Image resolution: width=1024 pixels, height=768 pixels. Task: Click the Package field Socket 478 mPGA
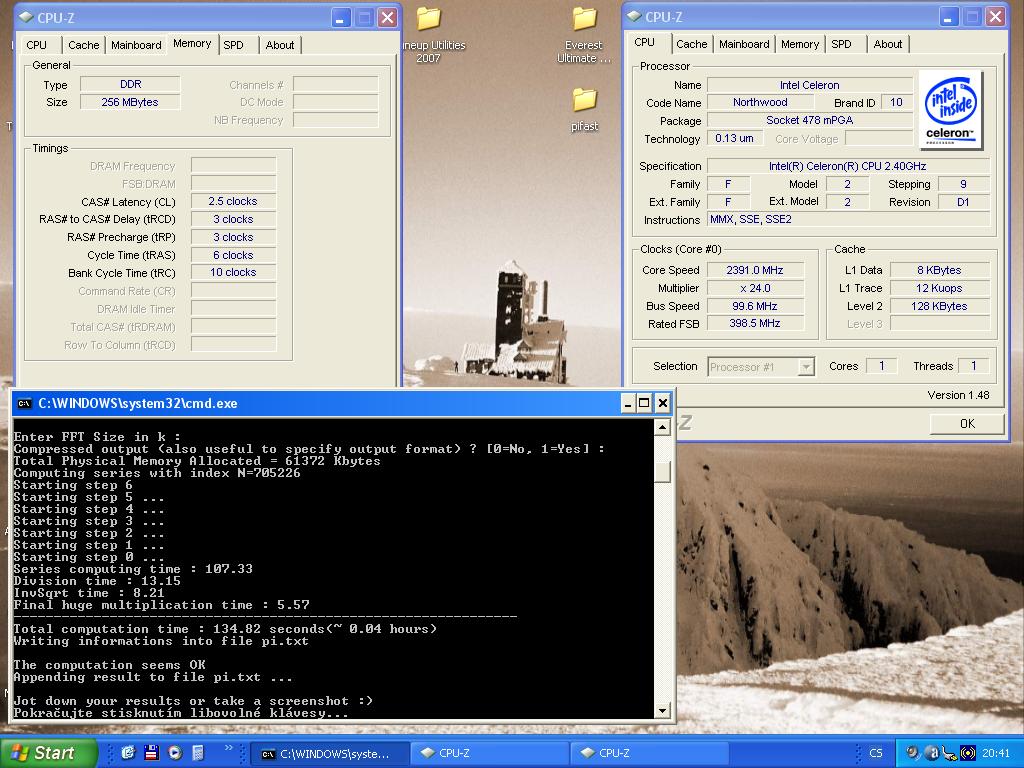[810, 120]
